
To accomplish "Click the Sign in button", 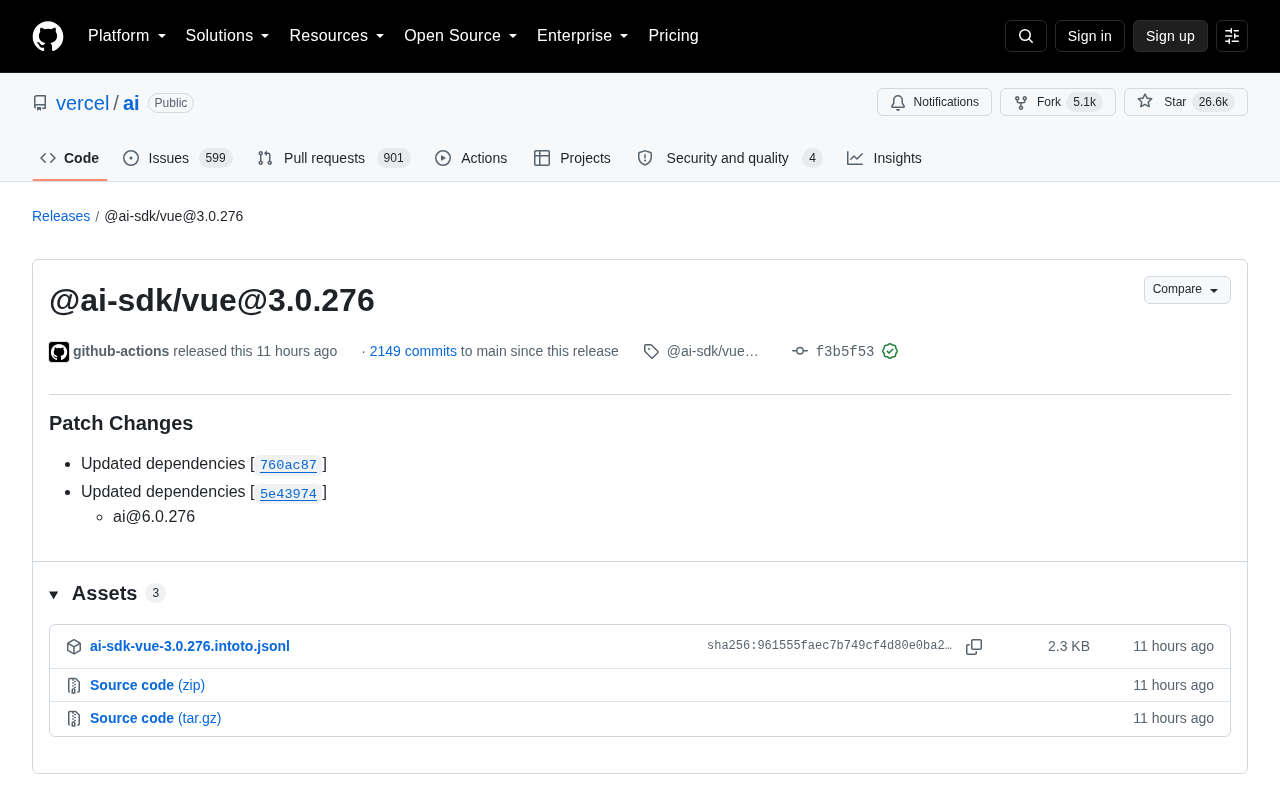I will click(1090, 36).
